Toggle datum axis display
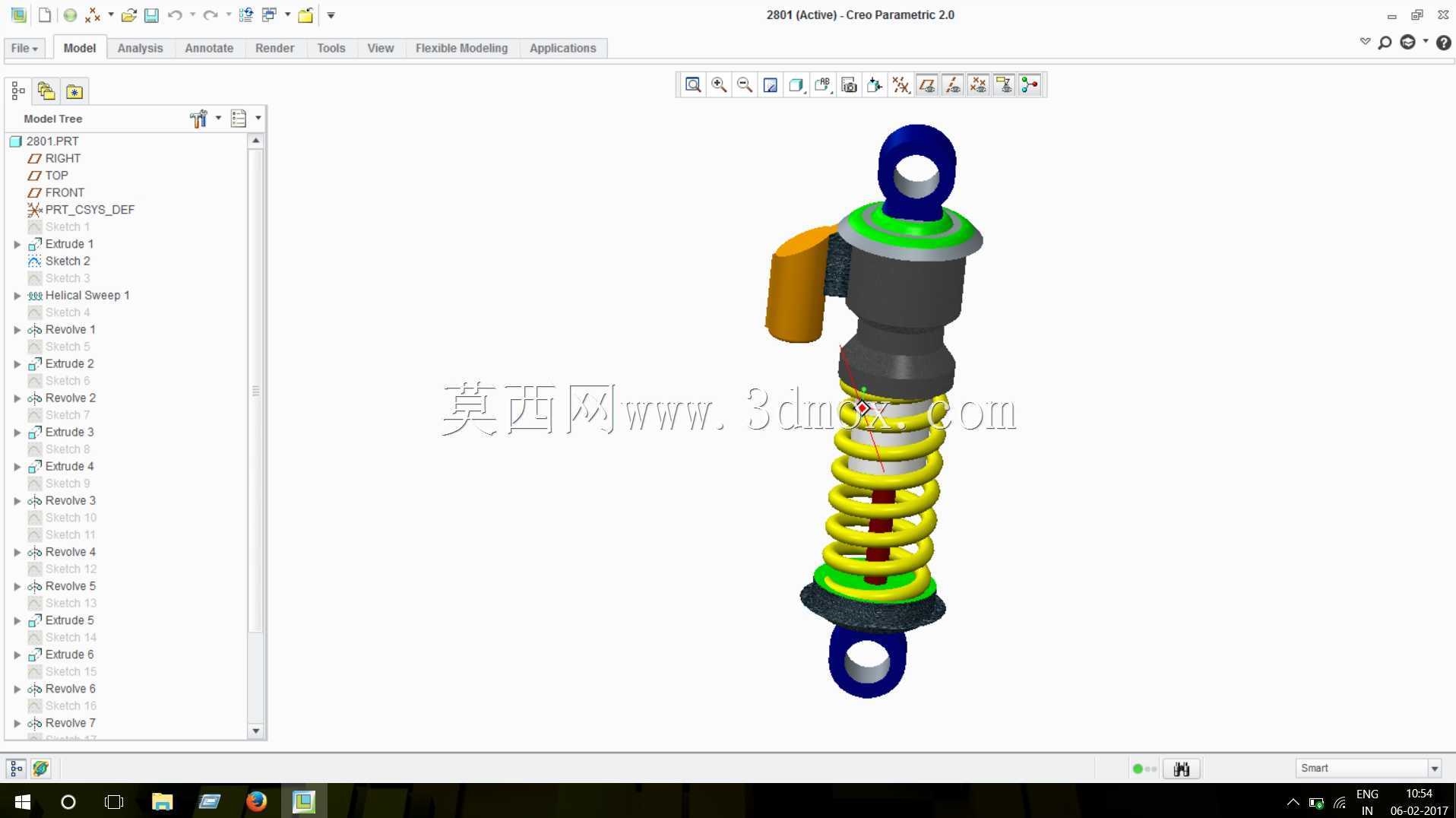1456x818 pixels. pyautogui.click(x=953, y=84)
